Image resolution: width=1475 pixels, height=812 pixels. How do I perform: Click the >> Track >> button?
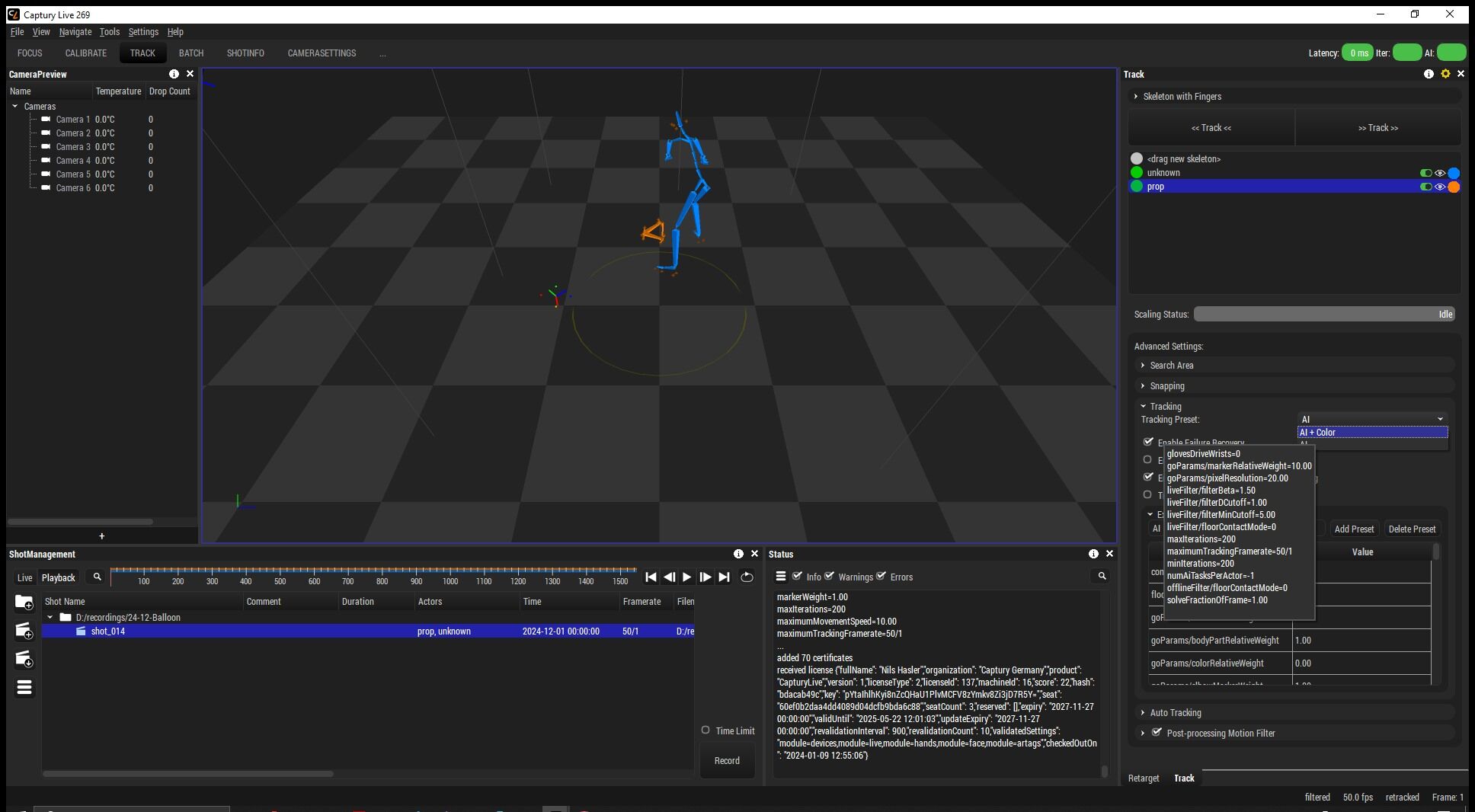tap(1377, 128)
